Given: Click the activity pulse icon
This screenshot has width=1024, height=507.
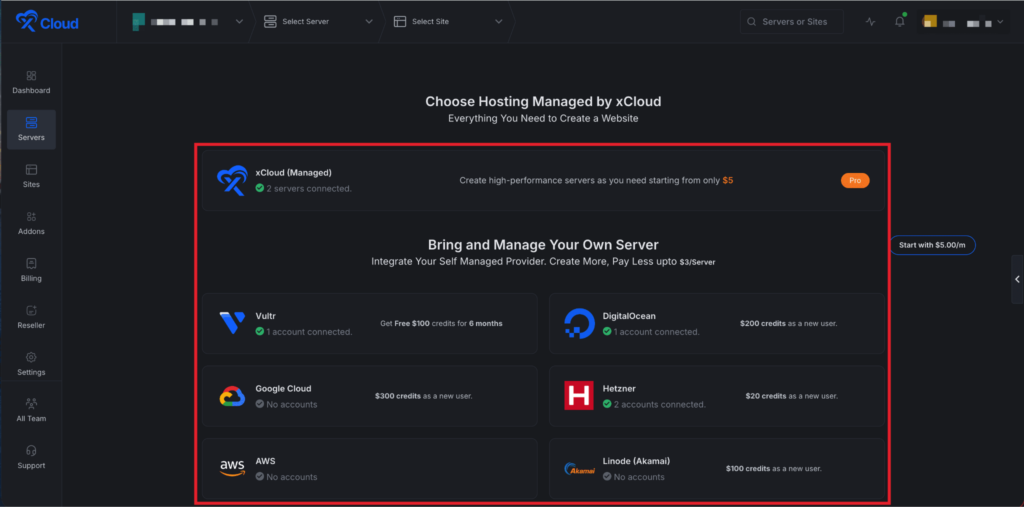Looking at the screenshot, I should click(x=870, y=22).
